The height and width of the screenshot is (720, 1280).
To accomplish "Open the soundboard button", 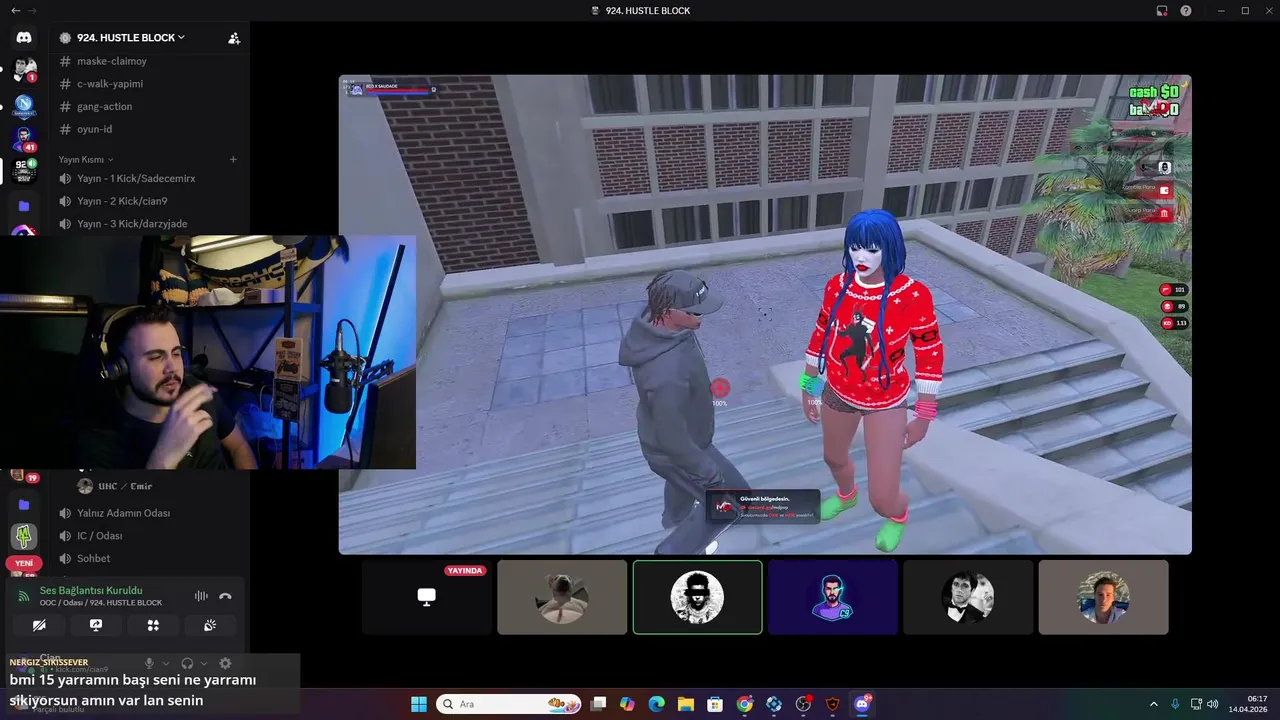I will tap(210, 625).
